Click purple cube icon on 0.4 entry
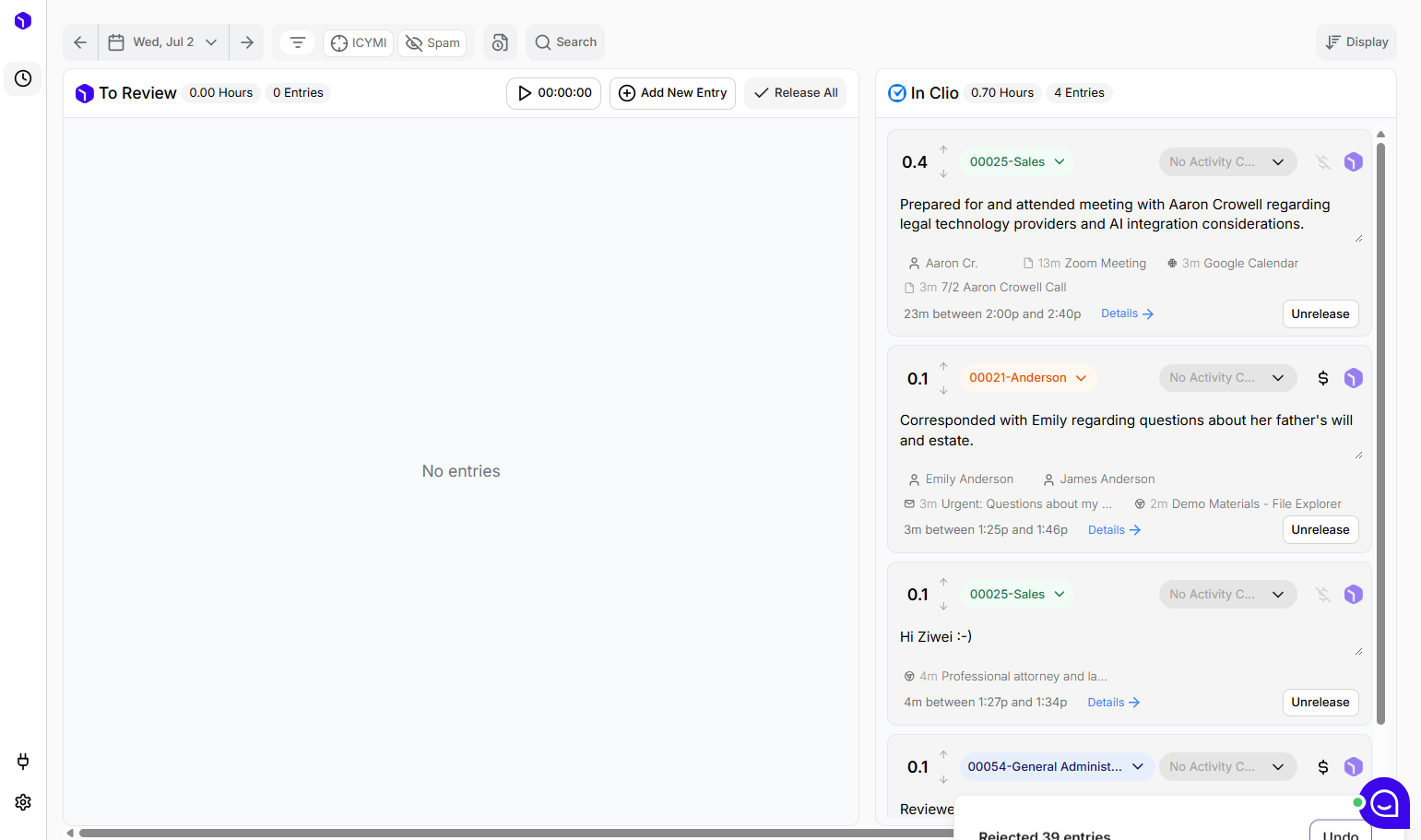Image resolution: width=1421 pixels, height=840 pixels. click(x=1353, y=162)
